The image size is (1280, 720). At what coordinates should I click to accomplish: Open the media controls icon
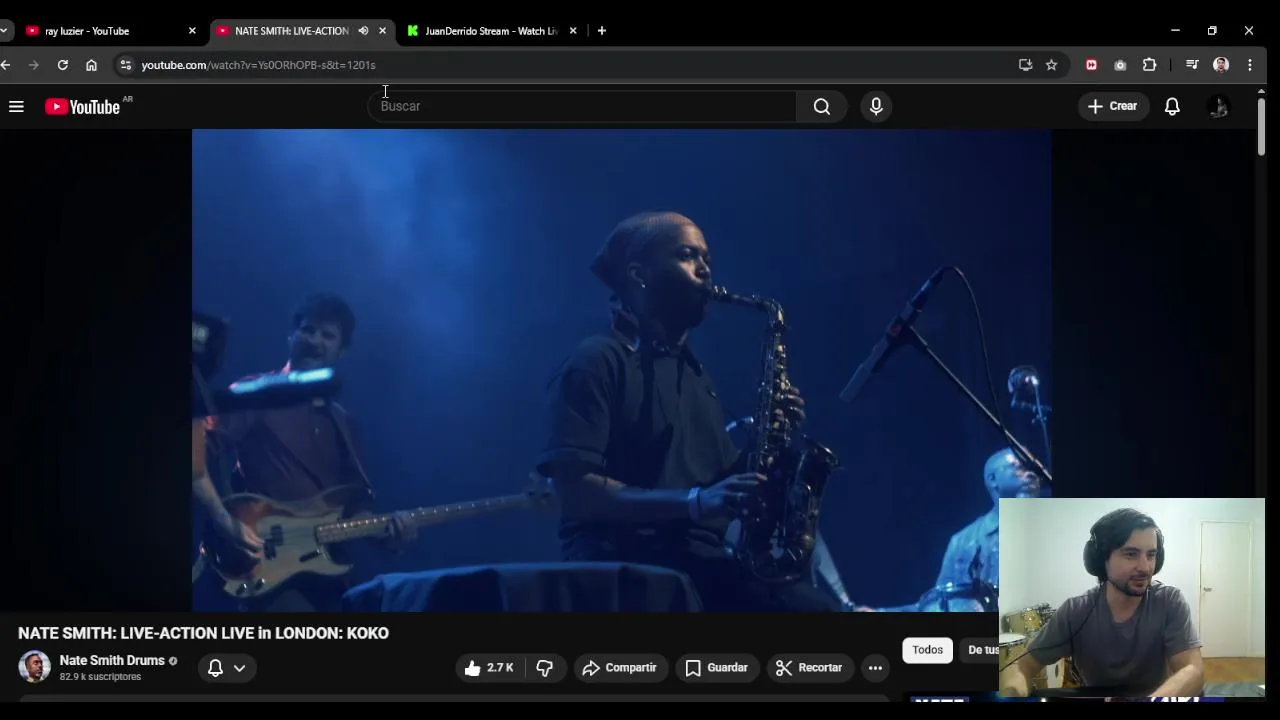point(1192,65)
